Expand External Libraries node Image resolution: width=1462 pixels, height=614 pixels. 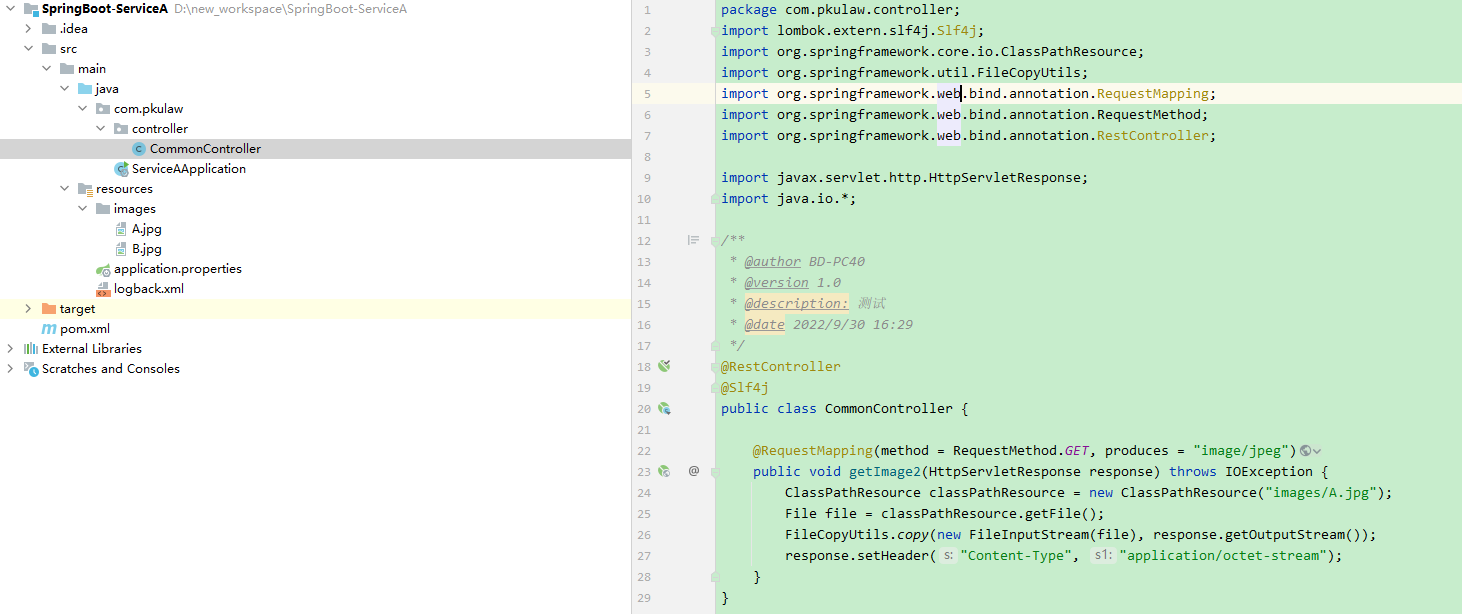click(11, 349)
